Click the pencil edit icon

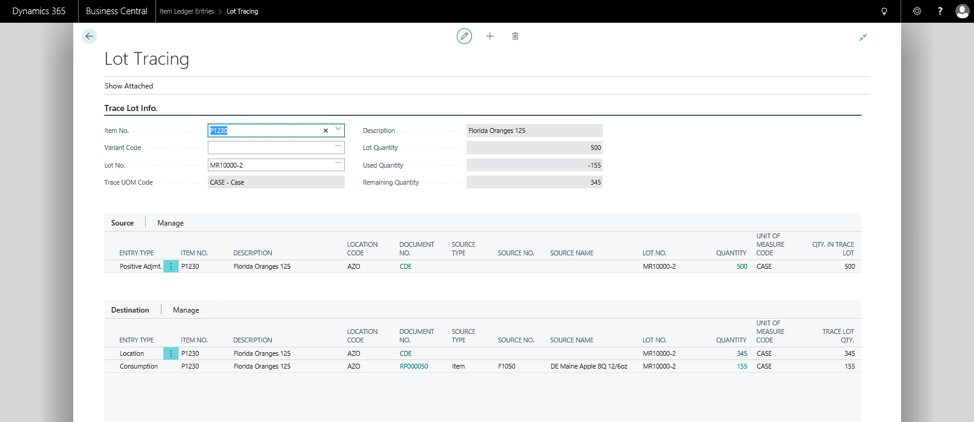(464, 36)
